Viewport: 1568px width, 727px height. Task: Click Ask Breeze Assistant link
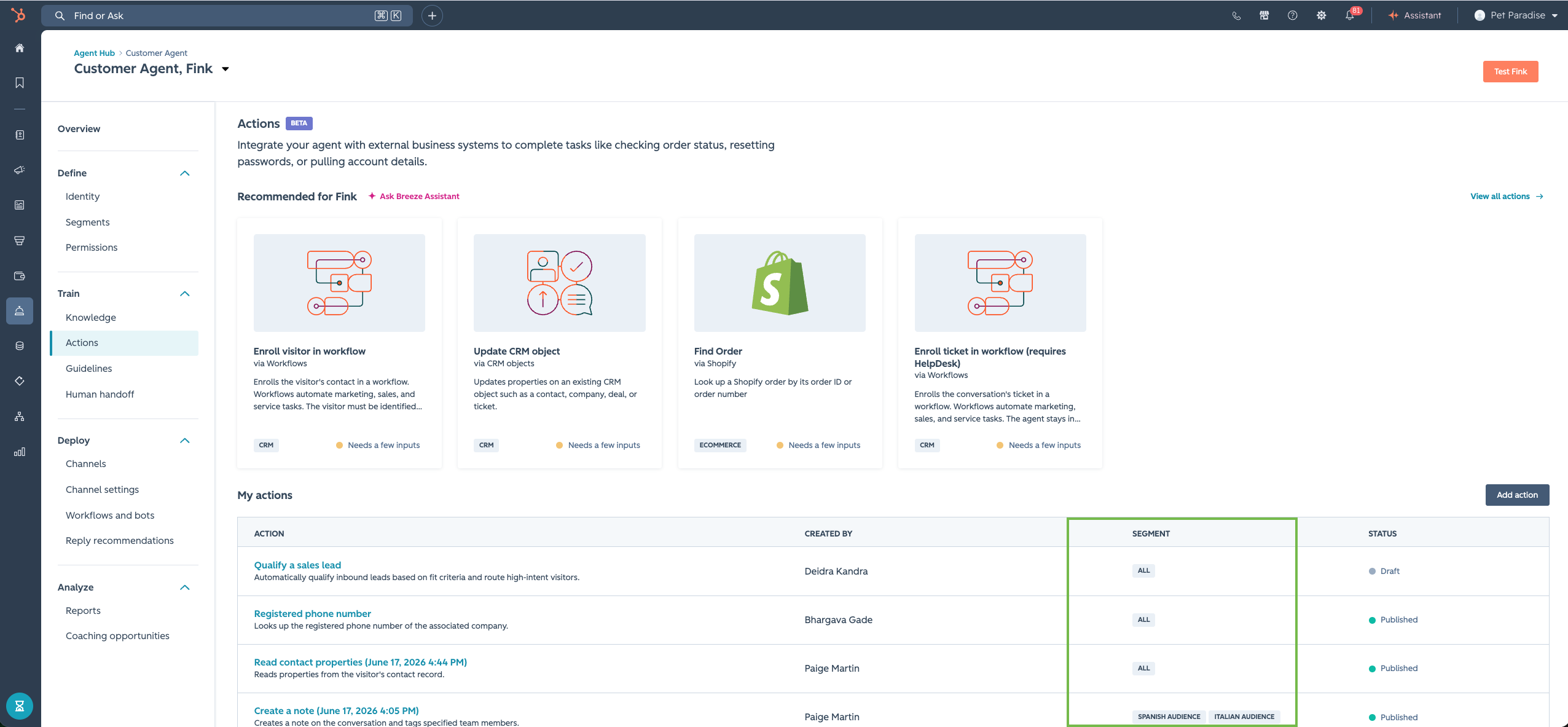click(414, 197)
